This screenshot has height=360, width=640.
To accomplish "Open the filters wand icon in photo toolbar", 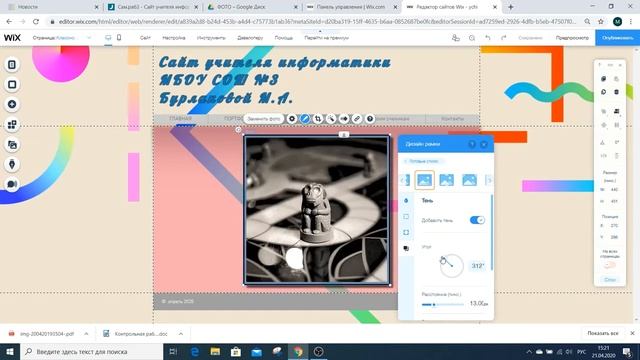I will (331, 119).
